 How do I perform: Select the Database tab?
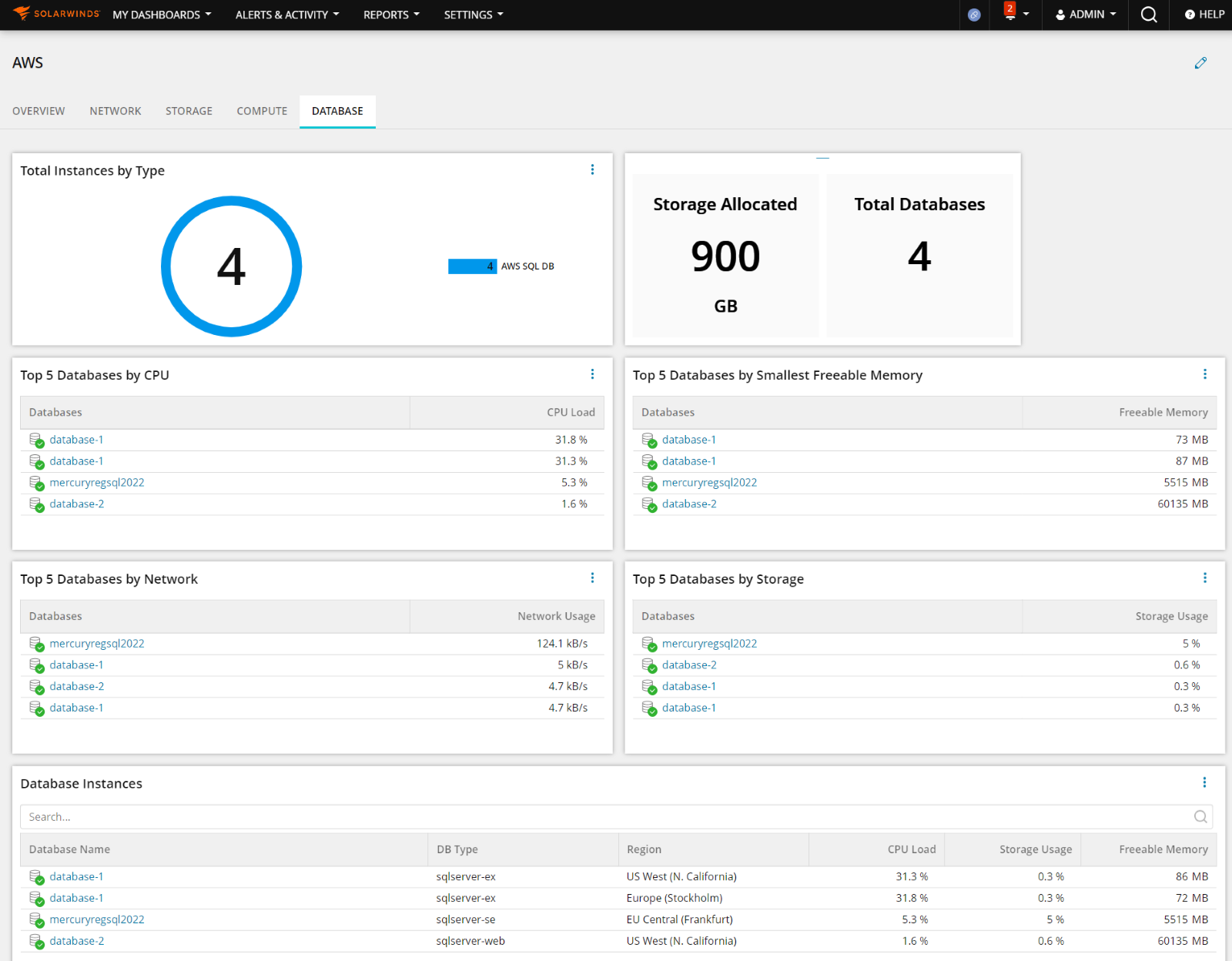(337, 111)
